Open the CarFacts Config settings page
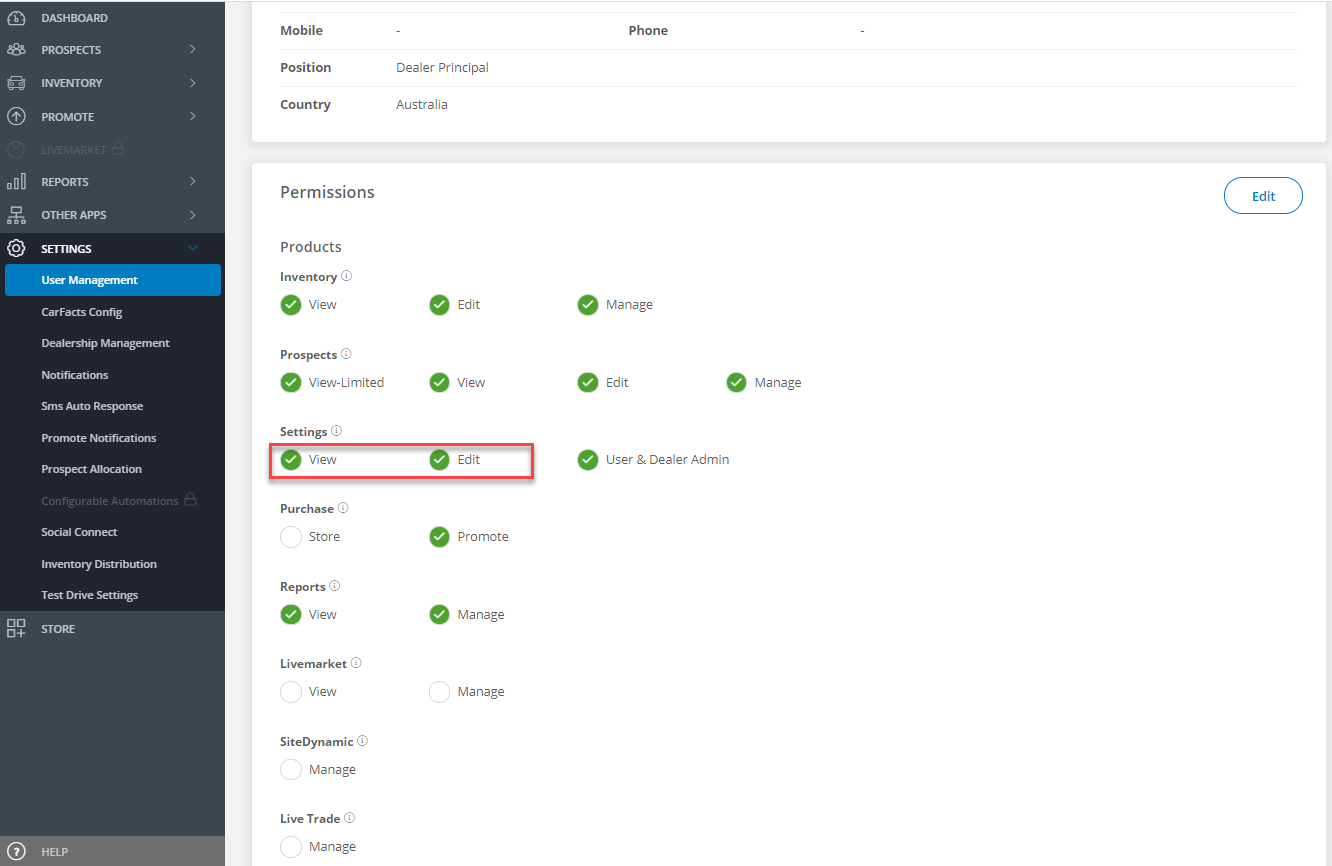1332x866 pixels. tap(82, 312)
